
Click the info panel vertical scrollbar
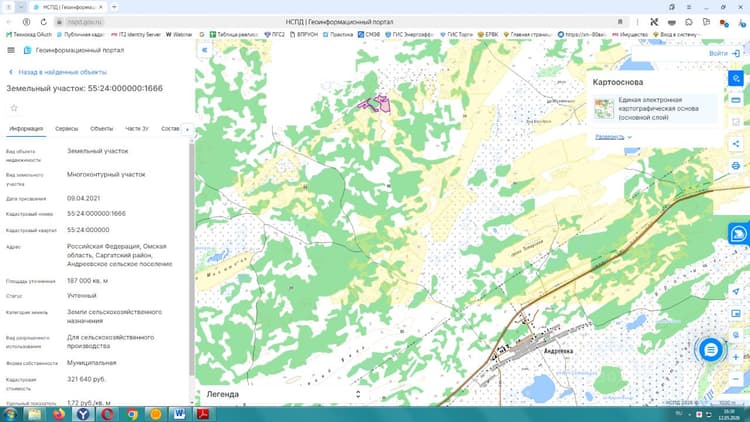click(192, 258)
